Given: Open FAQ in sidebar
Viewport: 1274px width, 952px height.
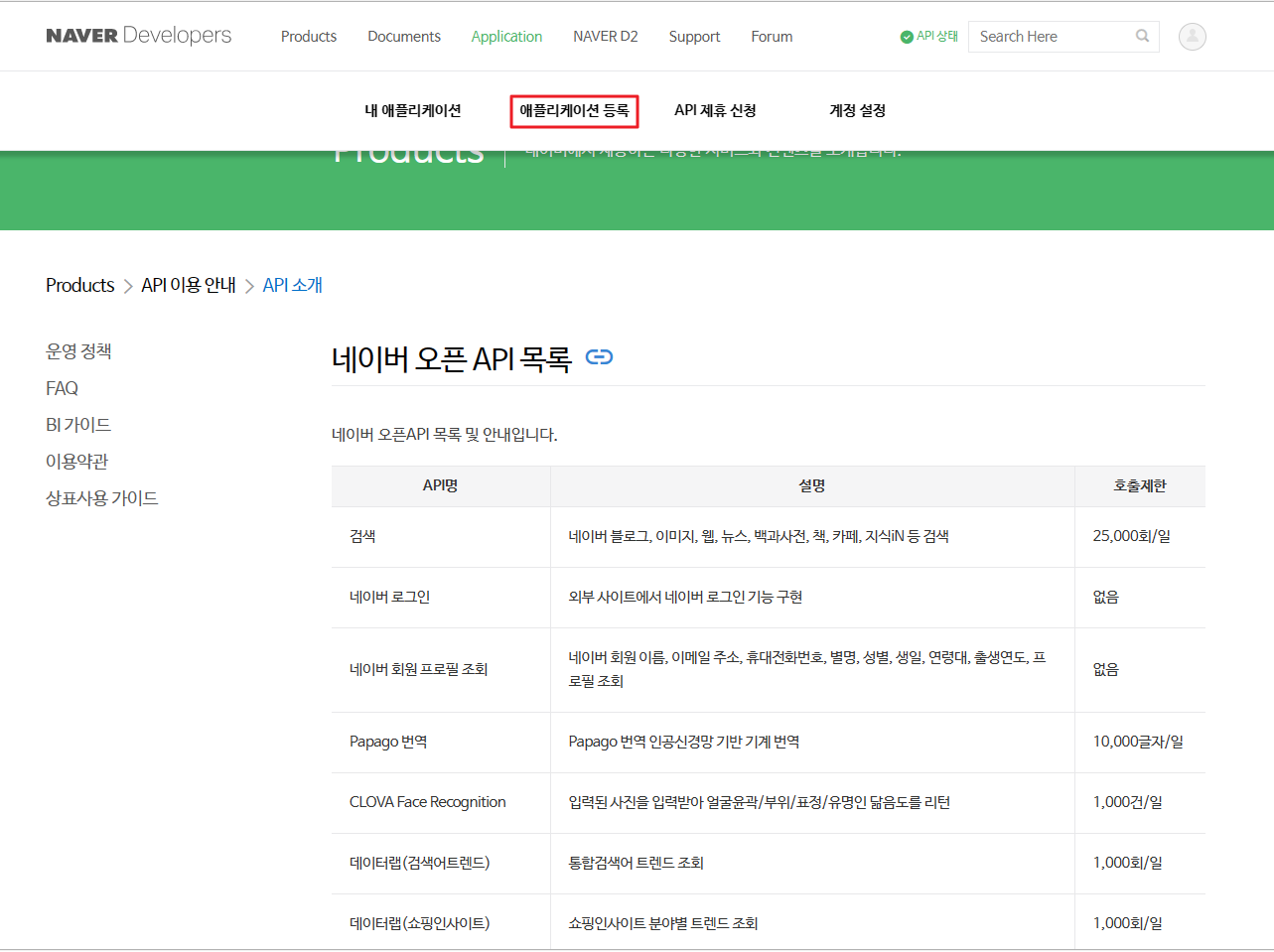Looking at the screenshot, I should pos(62,388).
